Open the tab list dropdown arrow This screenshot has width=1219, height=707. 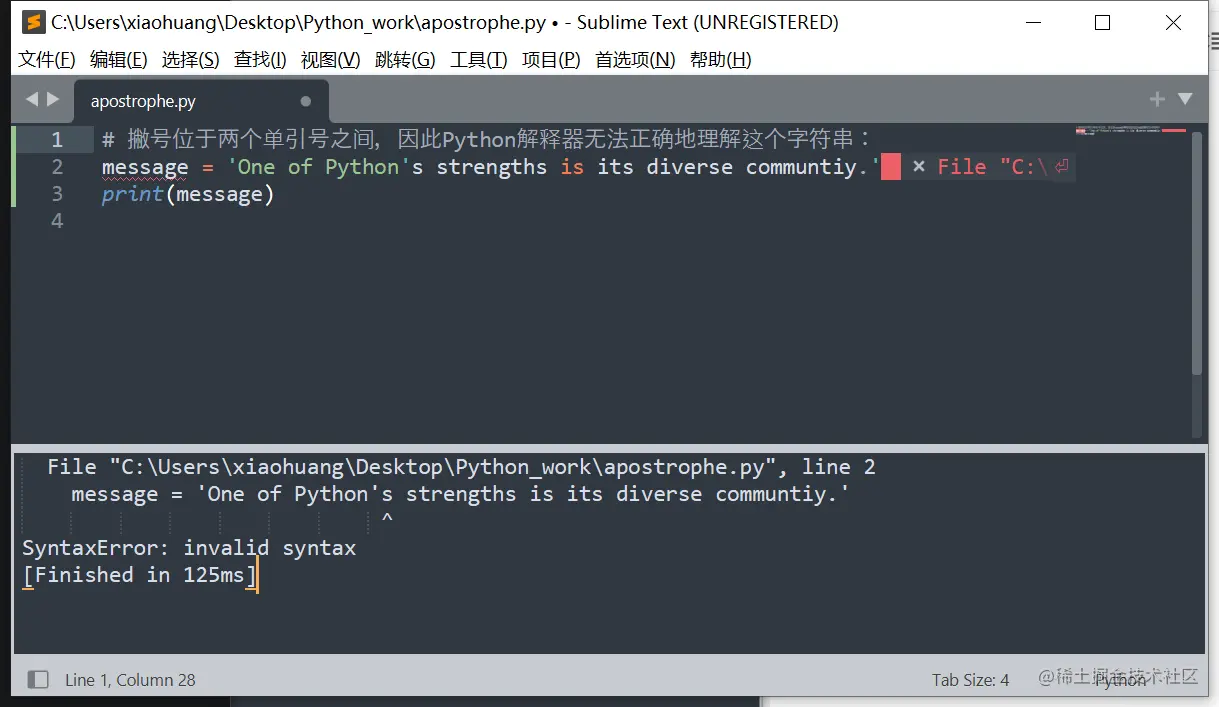point(1185,99)
